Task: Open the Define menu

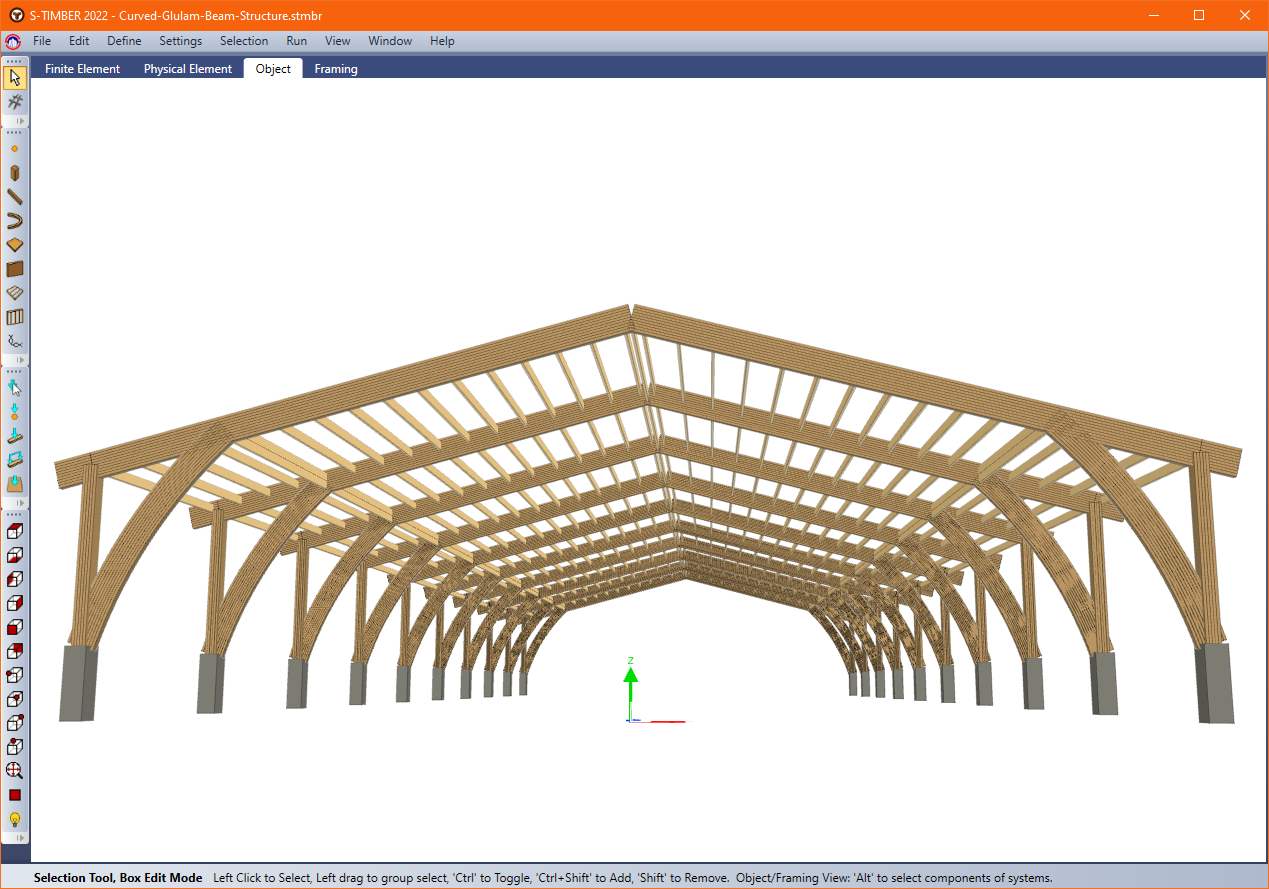Action: 123,41
